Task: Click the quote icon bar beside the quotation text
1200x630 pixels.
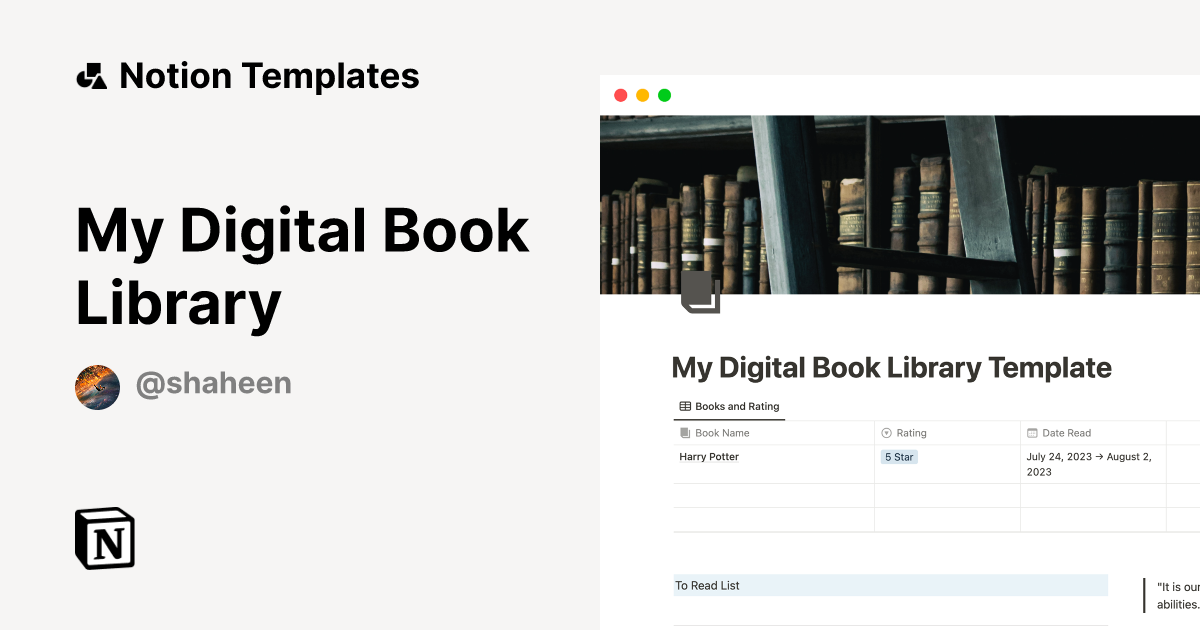Action: tap(1144, 594)
